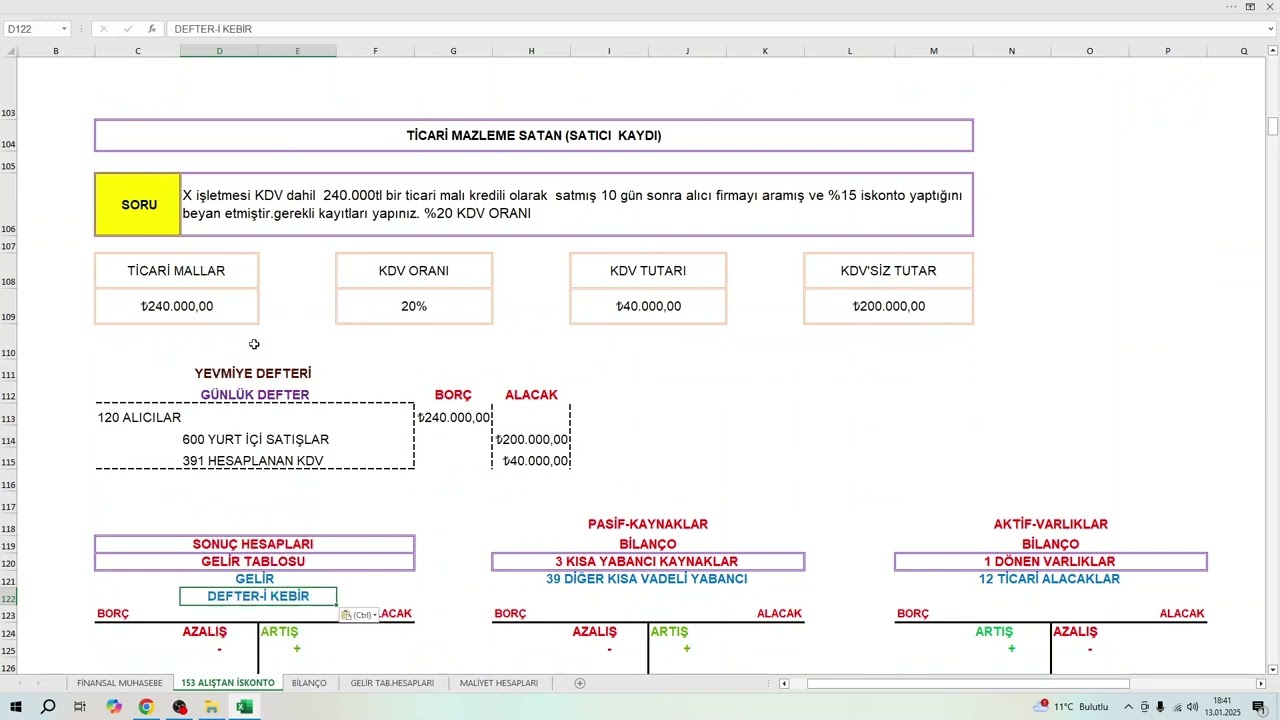The image size is (1280, 720).
Task: Select the MALİYET HESAPLARI sheet tab
Action: pos(499,683)
